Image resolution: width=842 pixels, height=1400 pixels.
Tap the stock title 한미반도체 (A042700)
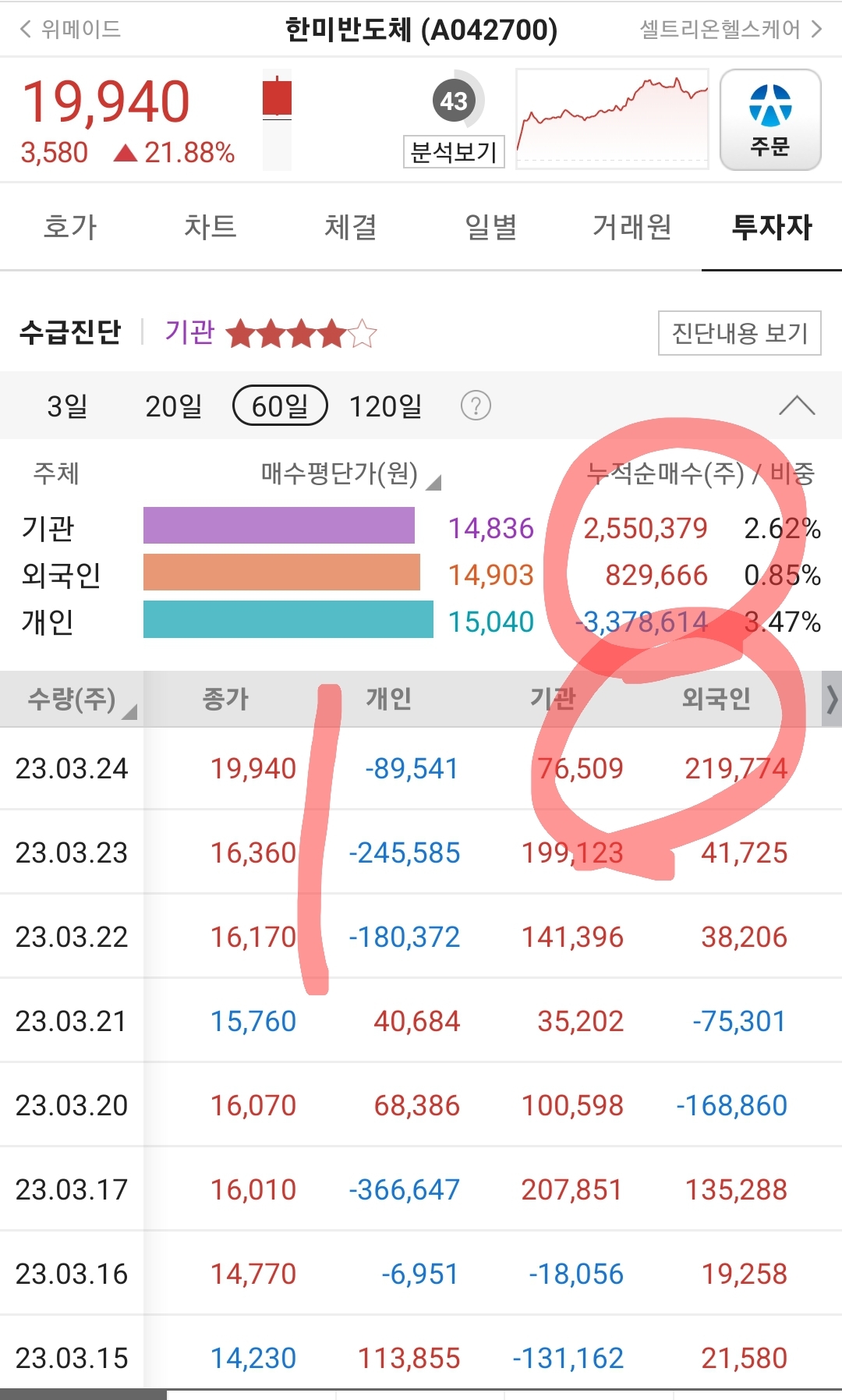coord(421,30)
